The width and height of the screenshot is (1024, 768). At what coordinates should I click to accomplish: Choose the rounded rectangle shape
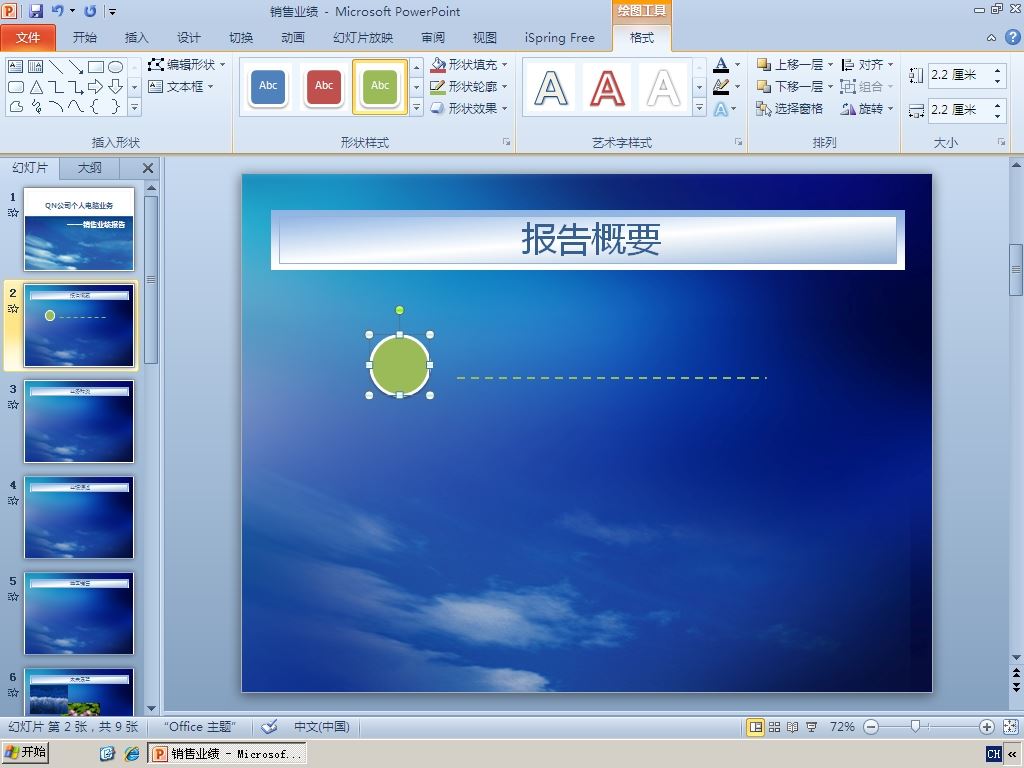[16, 86]
